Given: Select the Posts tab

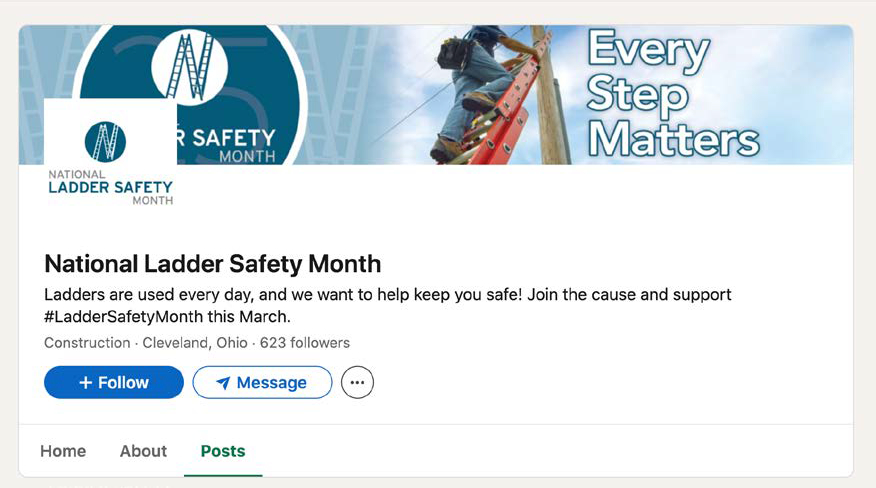Looking at the screenshot, I should pyautogui.click(x=223, y=451).
